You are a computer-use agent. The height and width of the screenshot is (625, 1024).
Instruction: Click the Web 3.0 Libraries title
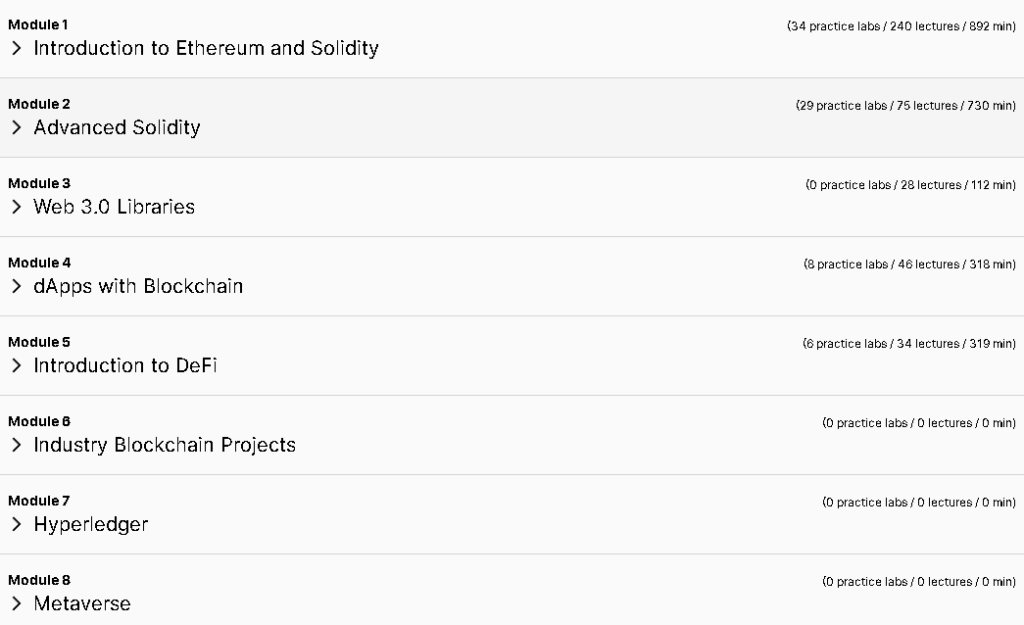(x=114, y=207)
